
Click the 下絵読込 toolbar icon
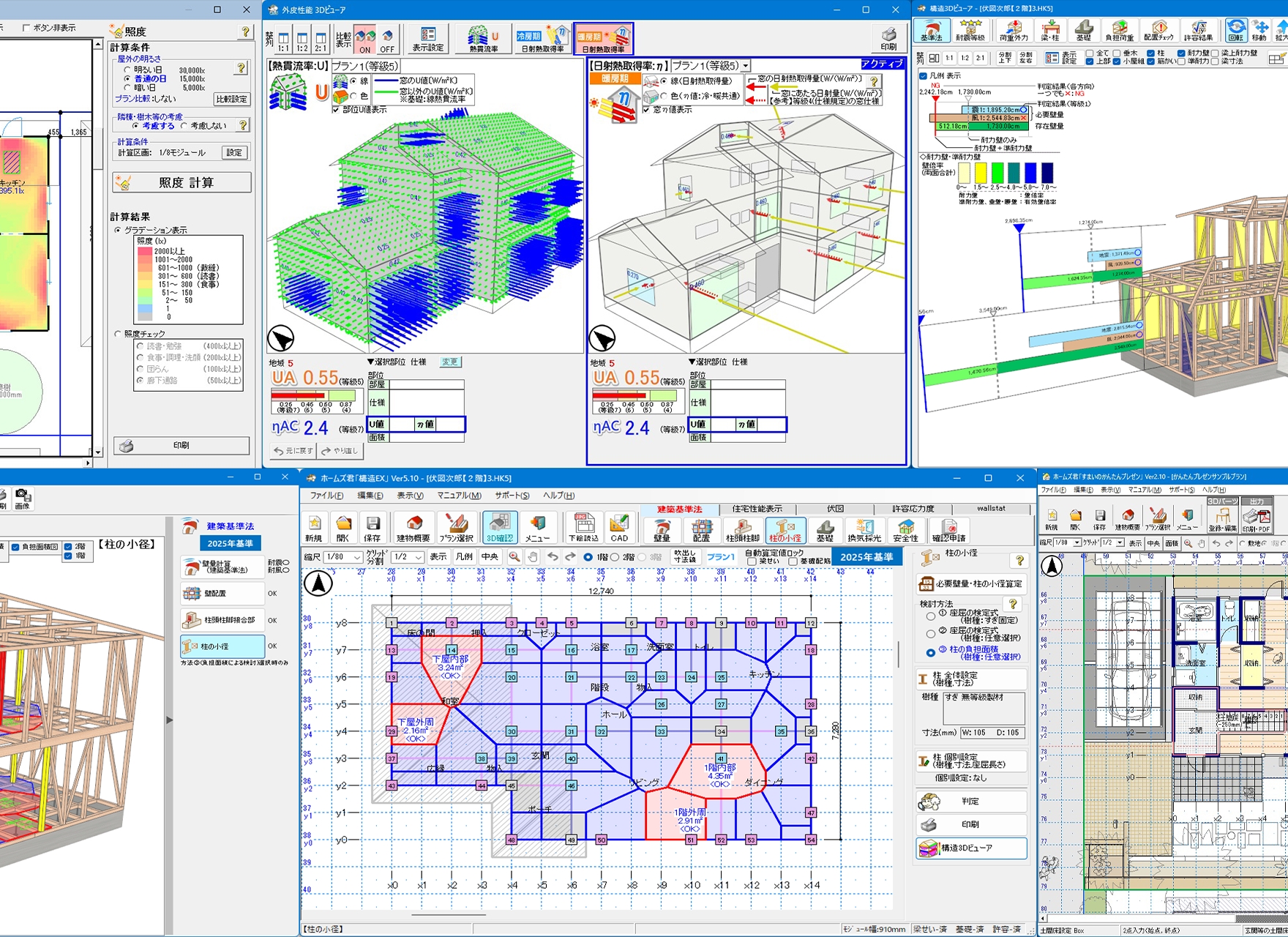(583, 527)
